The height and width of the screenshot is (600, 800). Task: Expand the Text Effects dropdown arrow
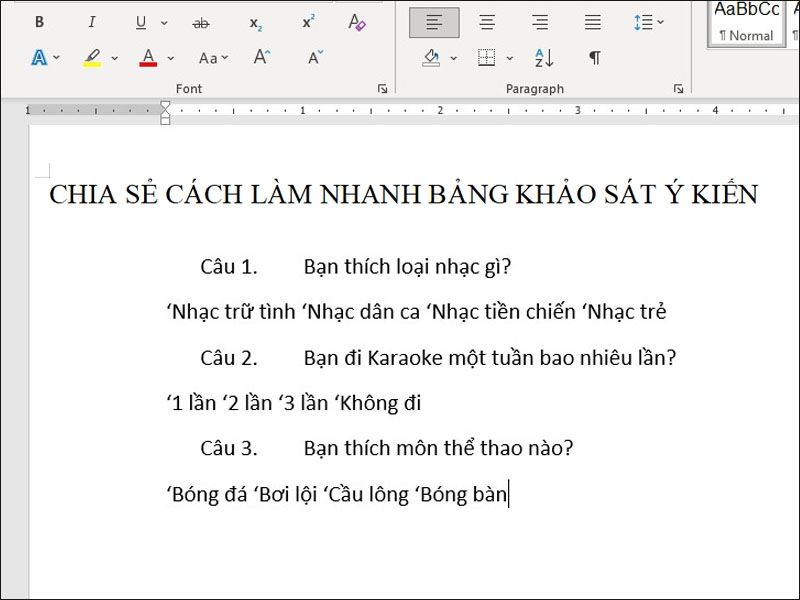[56, 58]
